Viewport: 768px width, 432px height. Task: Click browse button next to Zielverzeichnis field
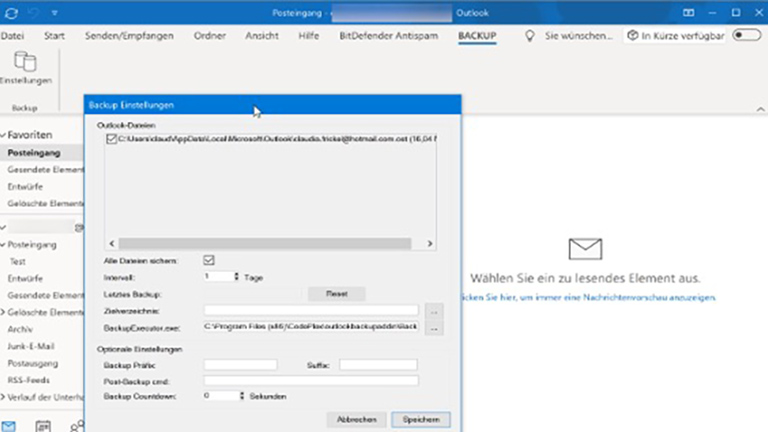[x=433, y=310]
